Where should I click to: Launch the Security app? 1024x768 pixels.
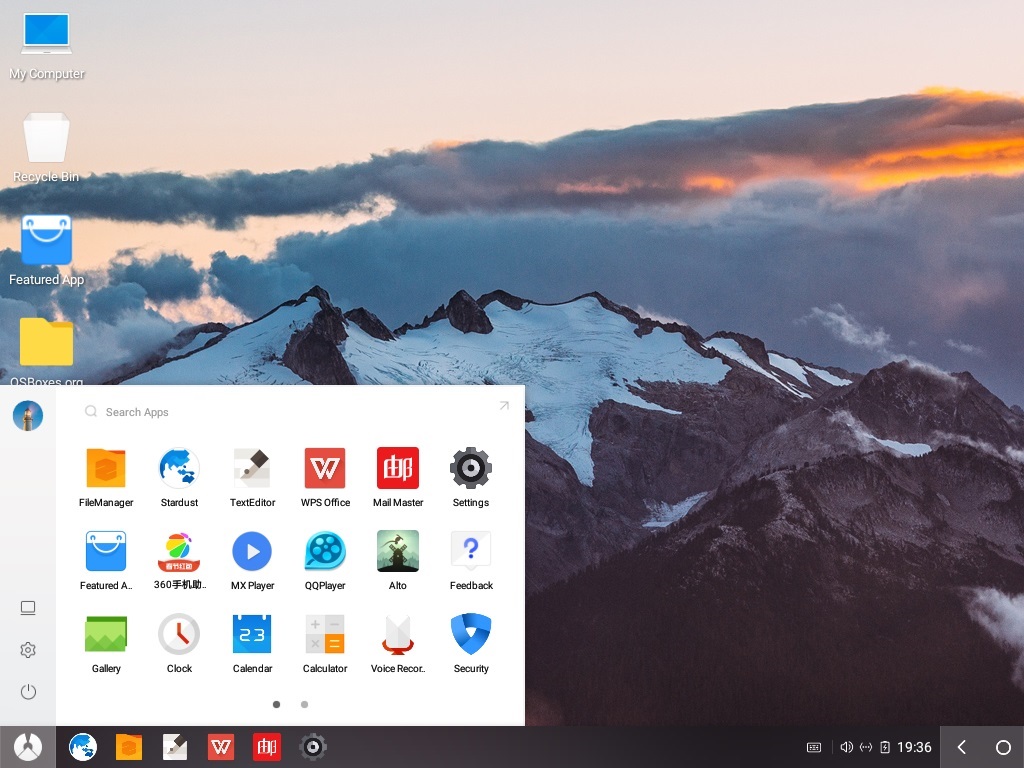pyautogui.click(x=471, y=635)
